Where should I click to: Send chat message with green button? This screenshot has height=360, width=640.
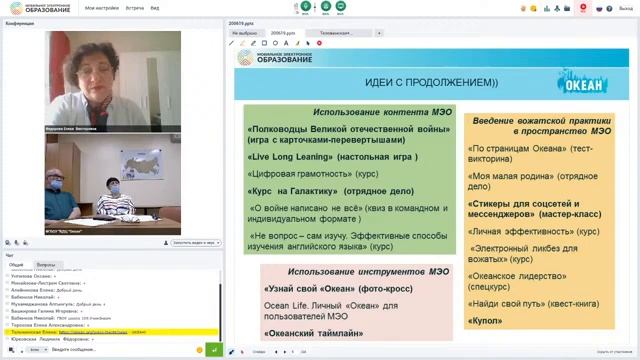tap(214, 350)
